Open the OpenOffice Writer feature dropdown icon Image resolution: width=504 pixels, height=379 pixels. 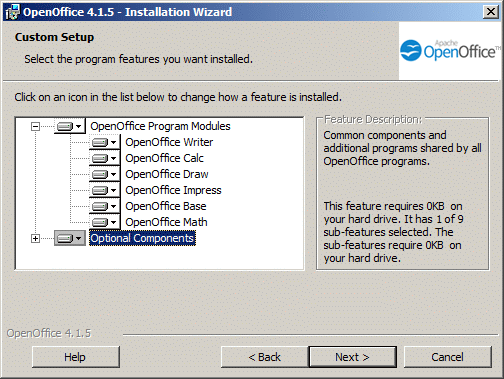click(x=105, y=142)
